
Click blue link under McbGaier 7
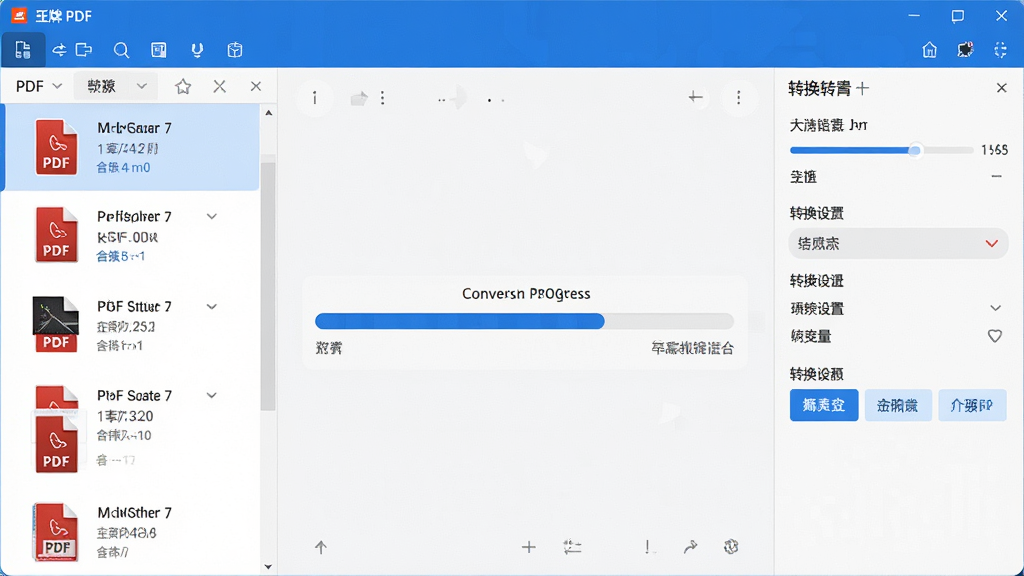coord(123,168)
